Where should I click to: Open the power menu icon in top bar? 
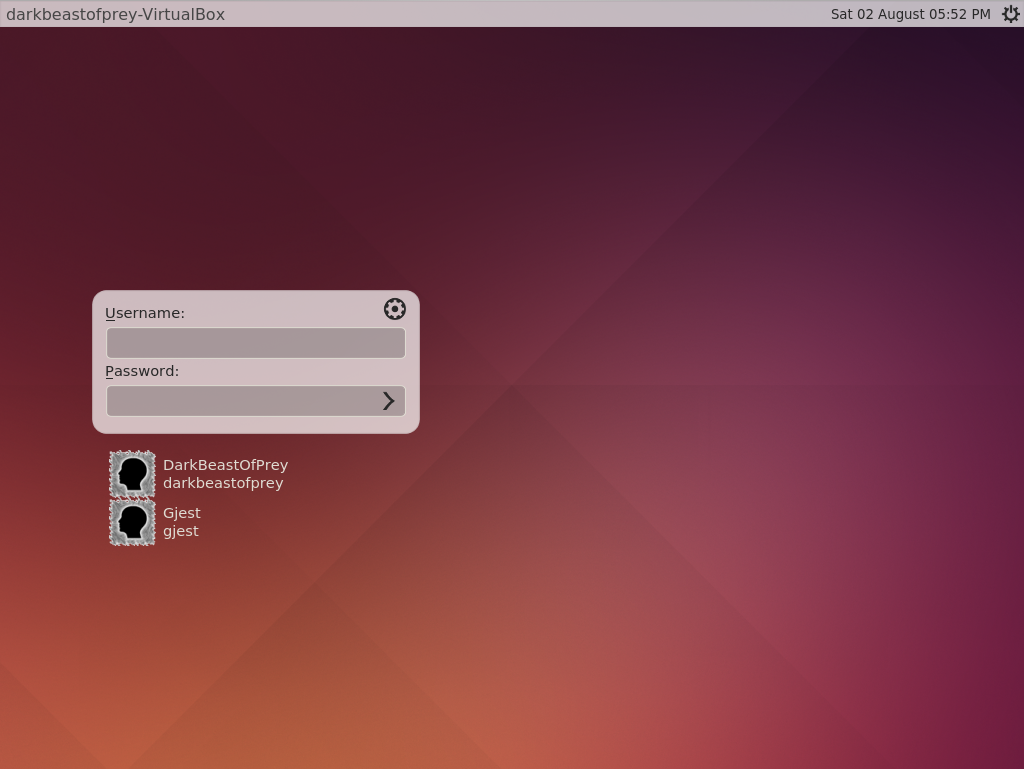pyautogui.click(x=1010, y=14)
